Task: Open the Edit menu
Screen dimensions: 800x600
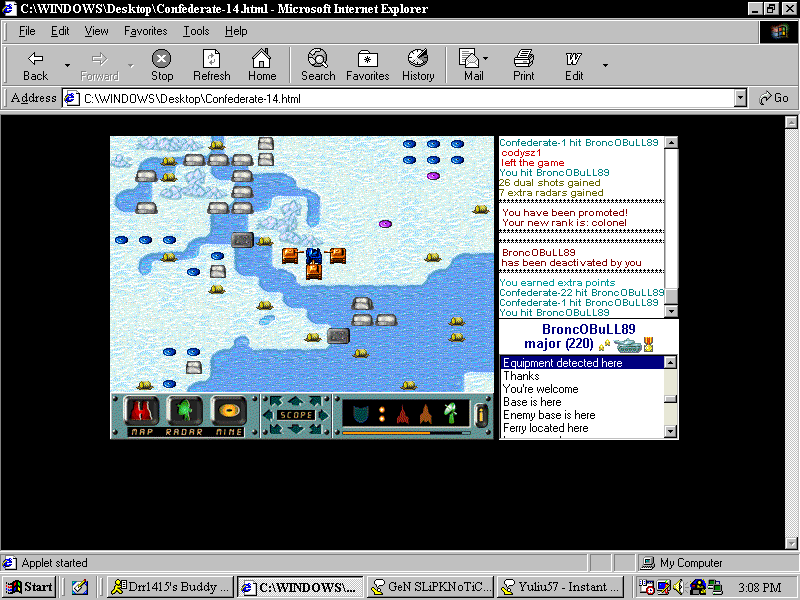Action: [60, 31]
